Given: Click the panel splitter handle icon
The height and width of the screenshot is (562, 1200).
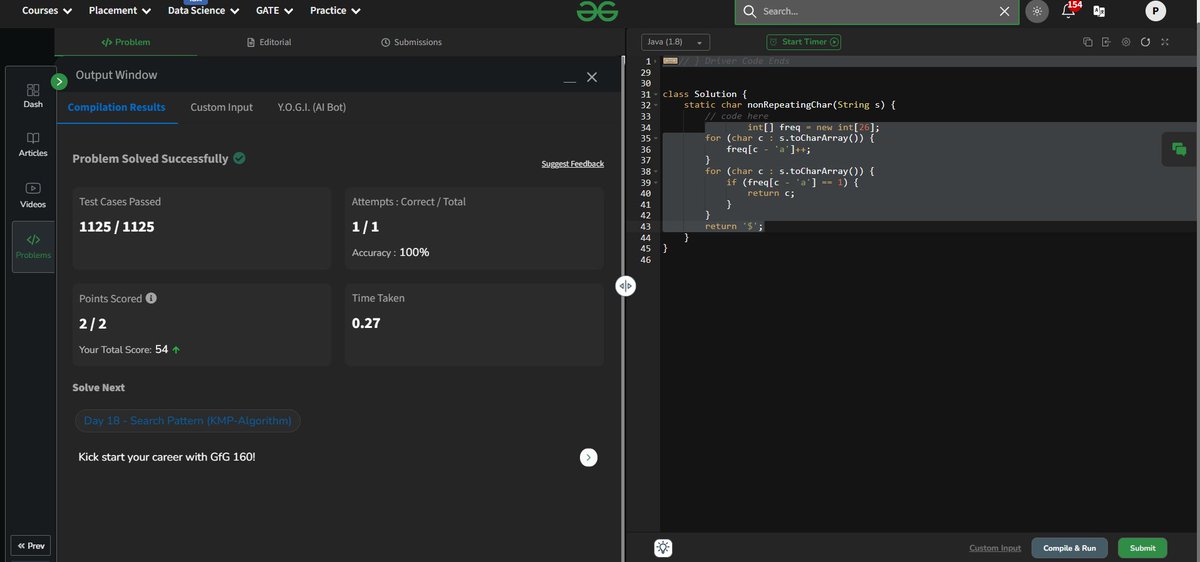Looking at the screenshot, I should (625, 286).
